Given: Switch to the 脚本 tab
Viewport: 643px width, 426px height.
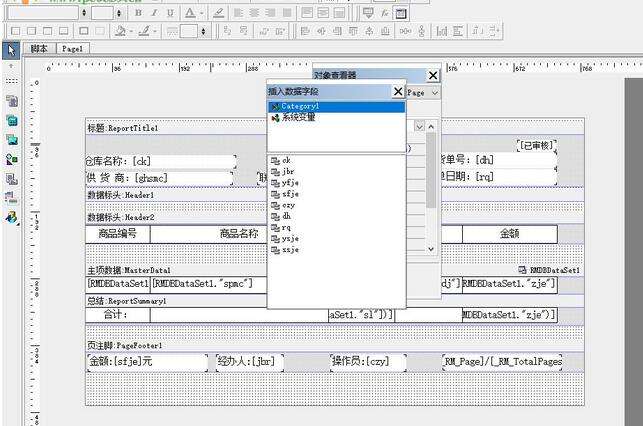Looking at the screenshot, I should [40, 48].
